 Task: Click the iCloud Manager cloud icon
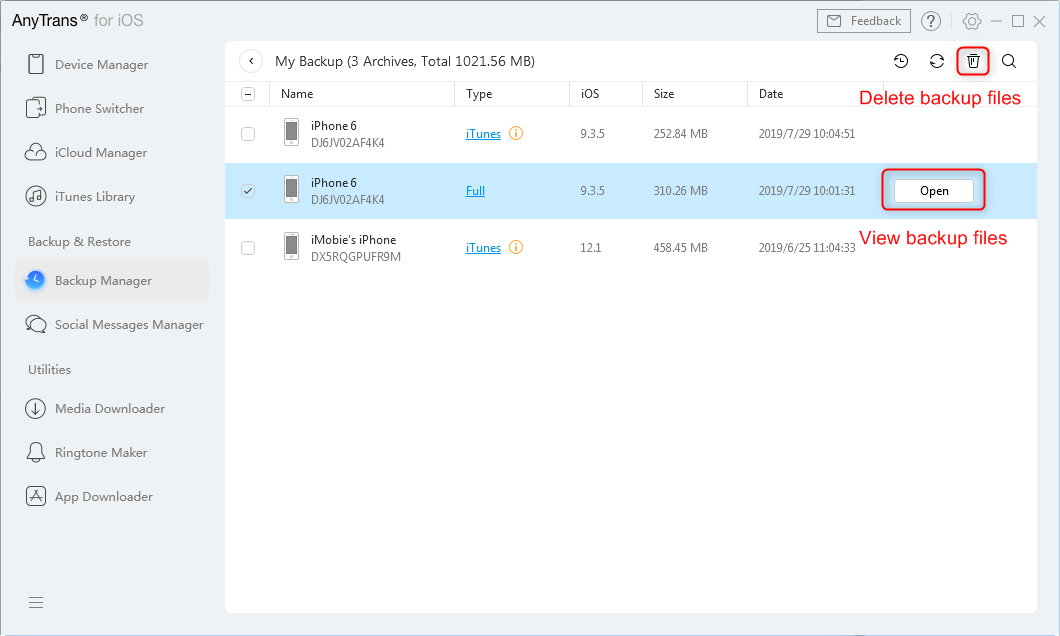[x=36, y=152]
